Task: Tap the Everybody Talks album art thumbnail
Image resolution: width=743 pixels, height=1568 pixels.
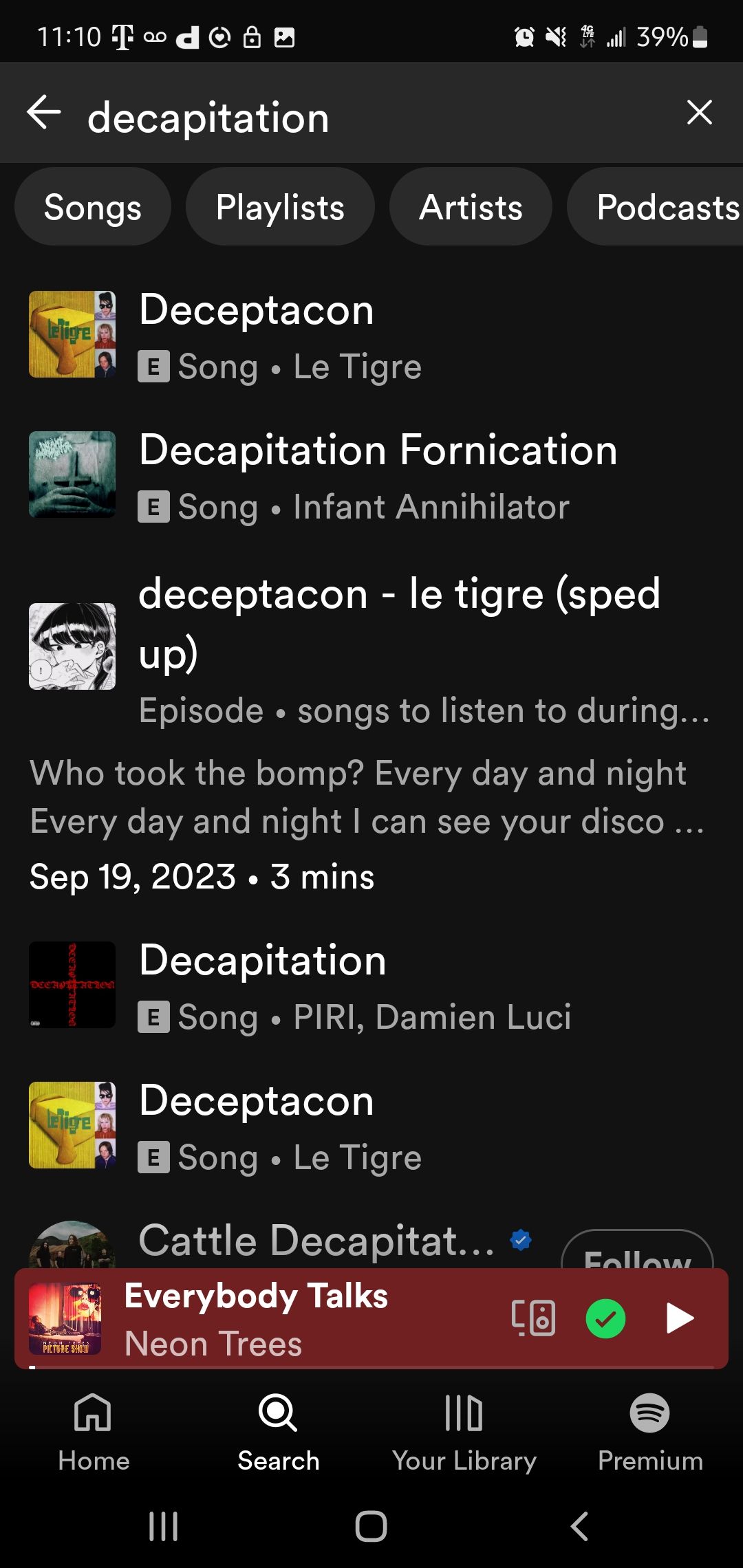Action: pos(65,1318)
